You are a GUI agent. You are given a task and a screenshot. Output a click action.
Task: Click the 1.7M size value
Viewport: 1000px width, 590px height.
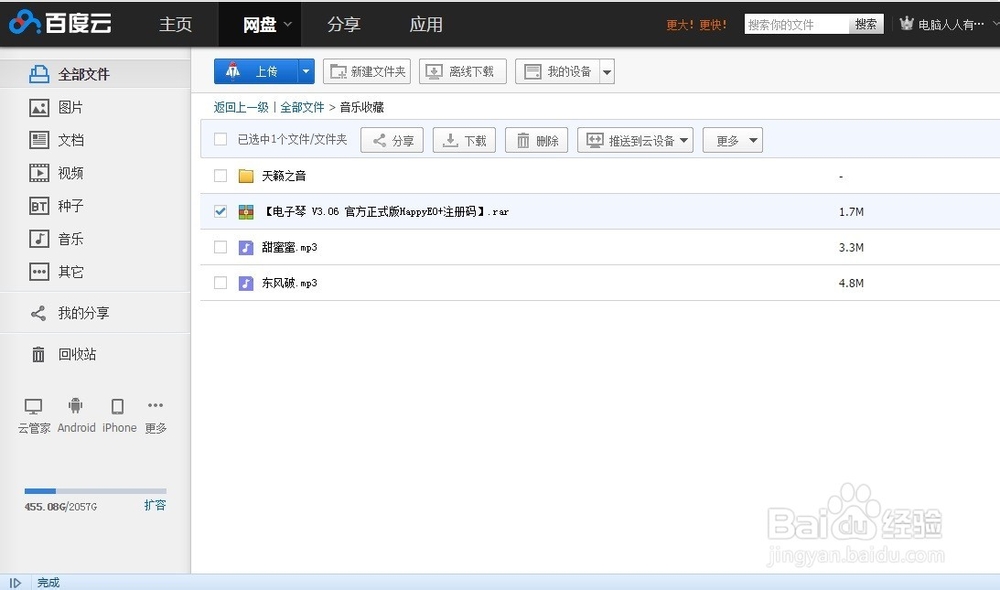851,212
